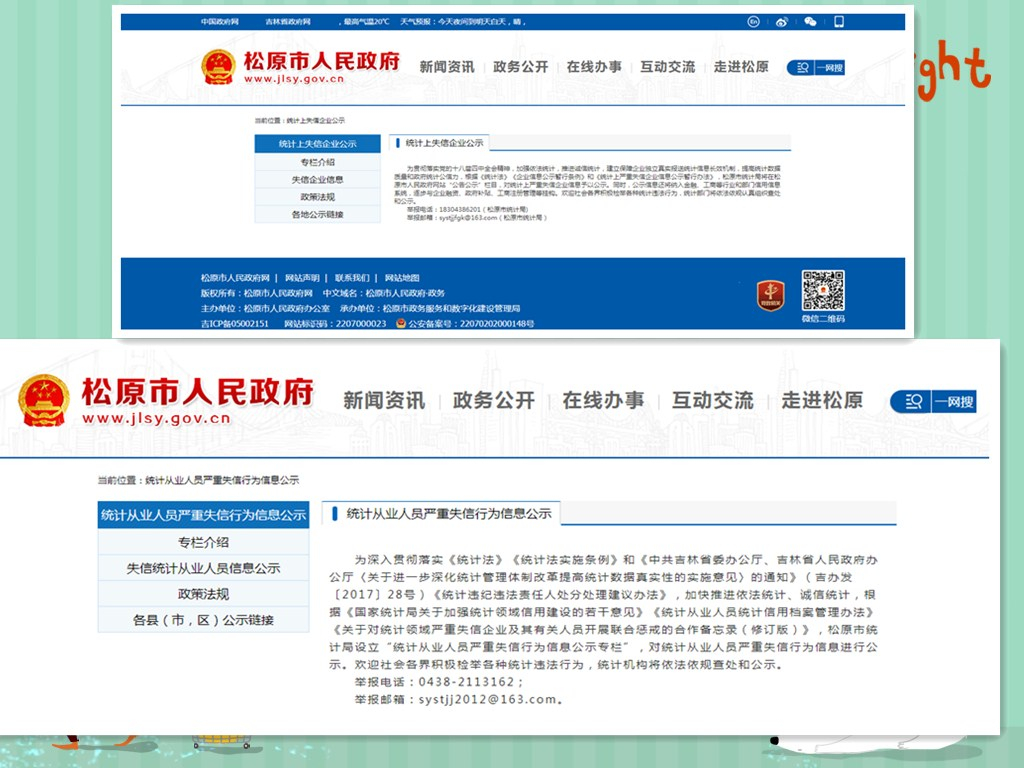The image size is (1024, 768).
Task: Open 联系我们 footer link
Action: pyautogui.click(x=352, y=278)
